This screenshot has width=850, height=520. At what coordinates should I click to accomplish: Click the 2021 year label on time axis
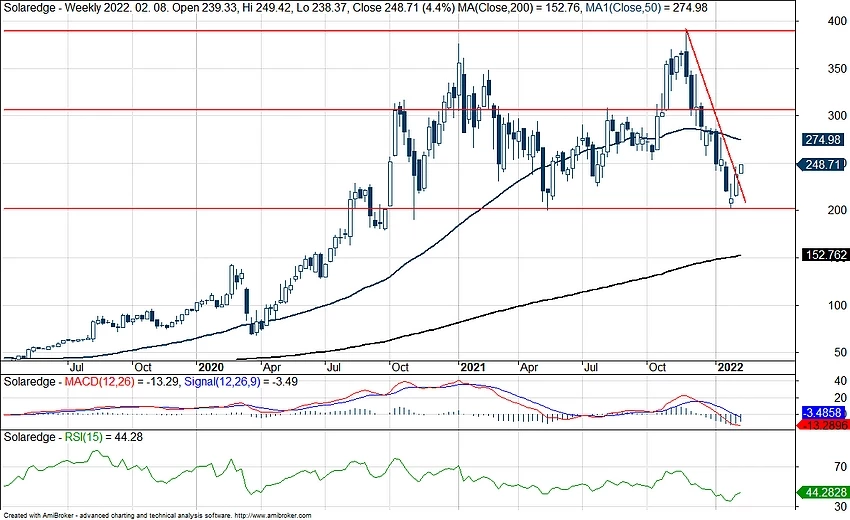pos(473,368)
